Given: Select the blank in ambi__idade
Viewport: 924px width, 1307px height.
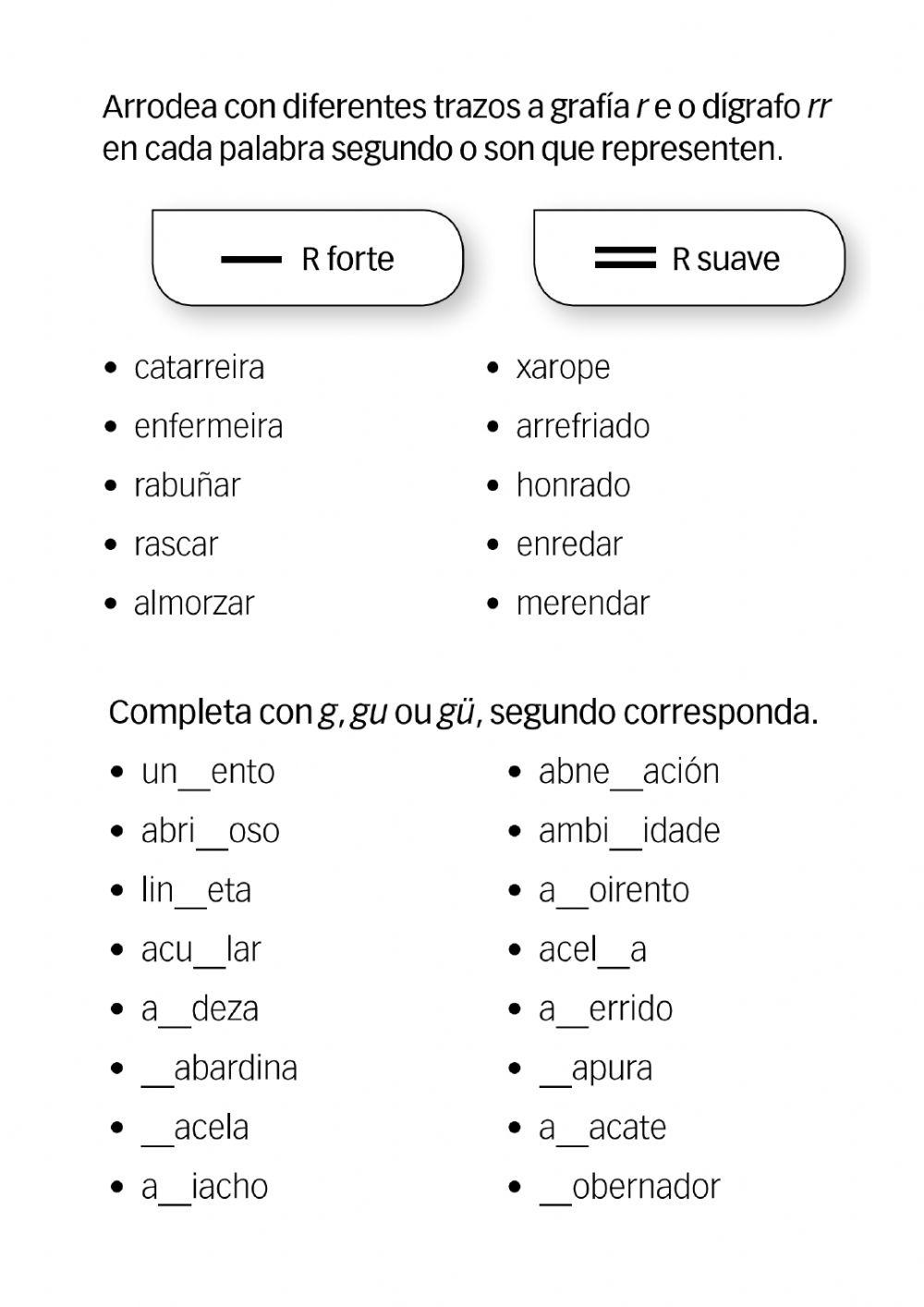Looking at the screenshot, I should [626, 834].
